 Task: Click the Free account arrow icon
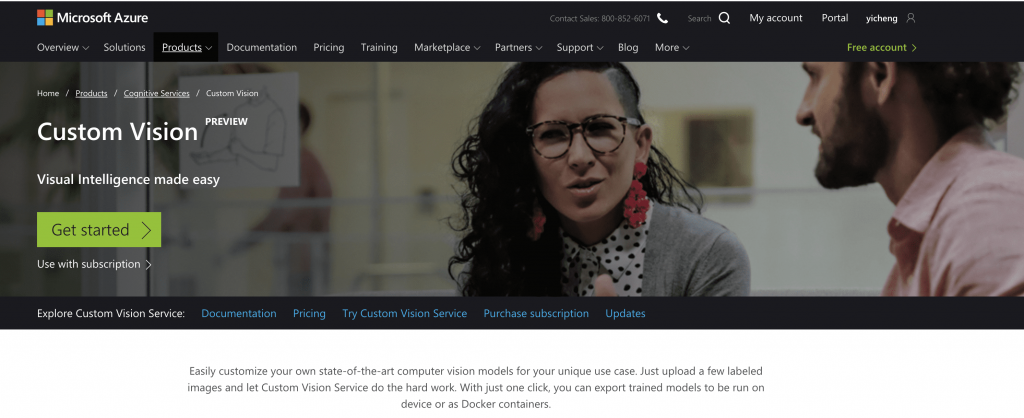click(x=914, y=48)
